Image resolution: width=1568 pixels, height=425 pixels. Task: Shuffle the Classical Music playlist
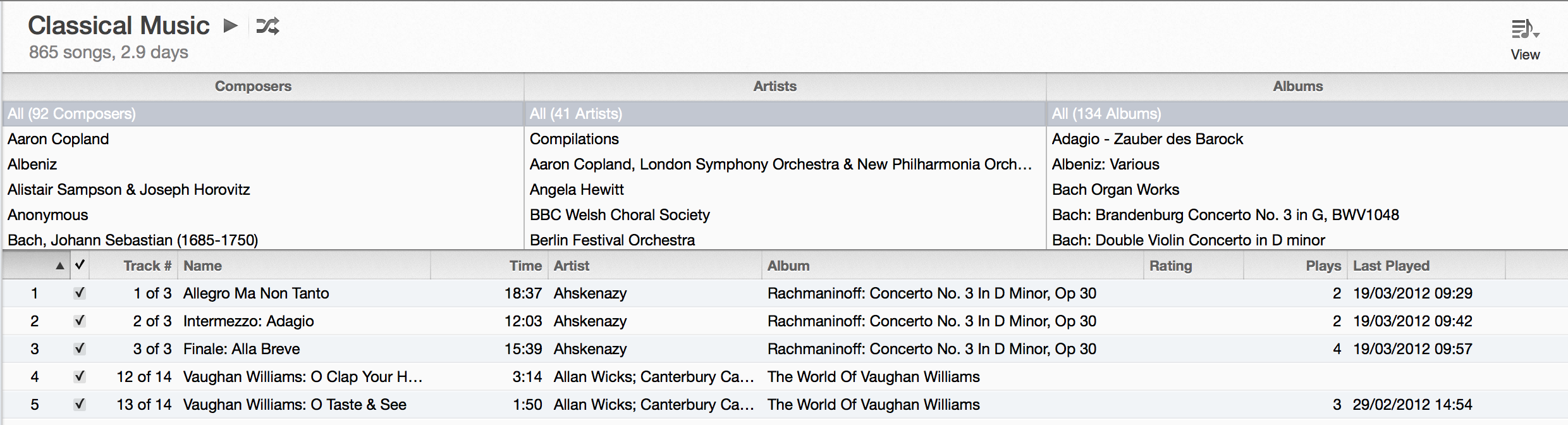[267, 26]
